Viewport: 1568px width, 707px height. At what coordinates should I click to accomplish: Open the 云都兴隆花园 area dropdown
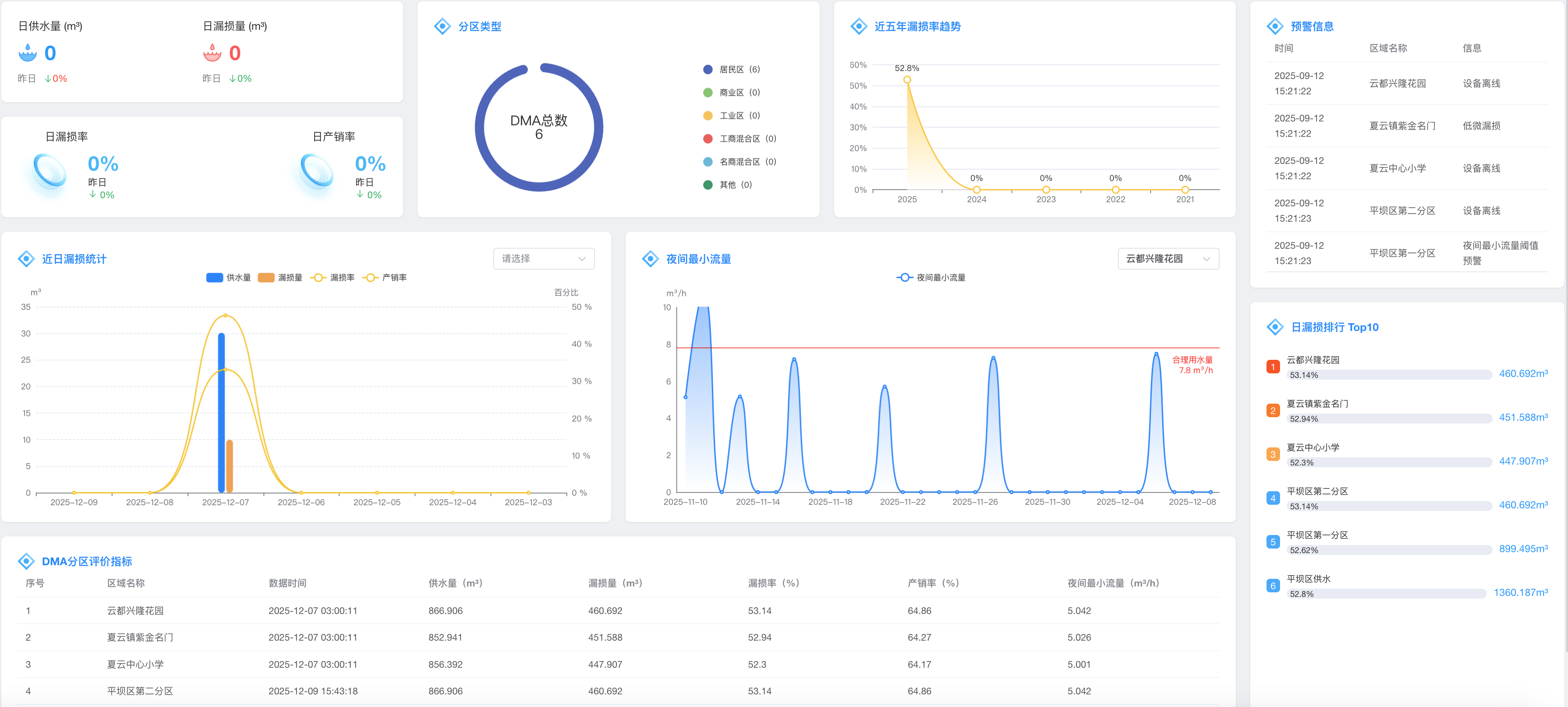click(1168, 259)
